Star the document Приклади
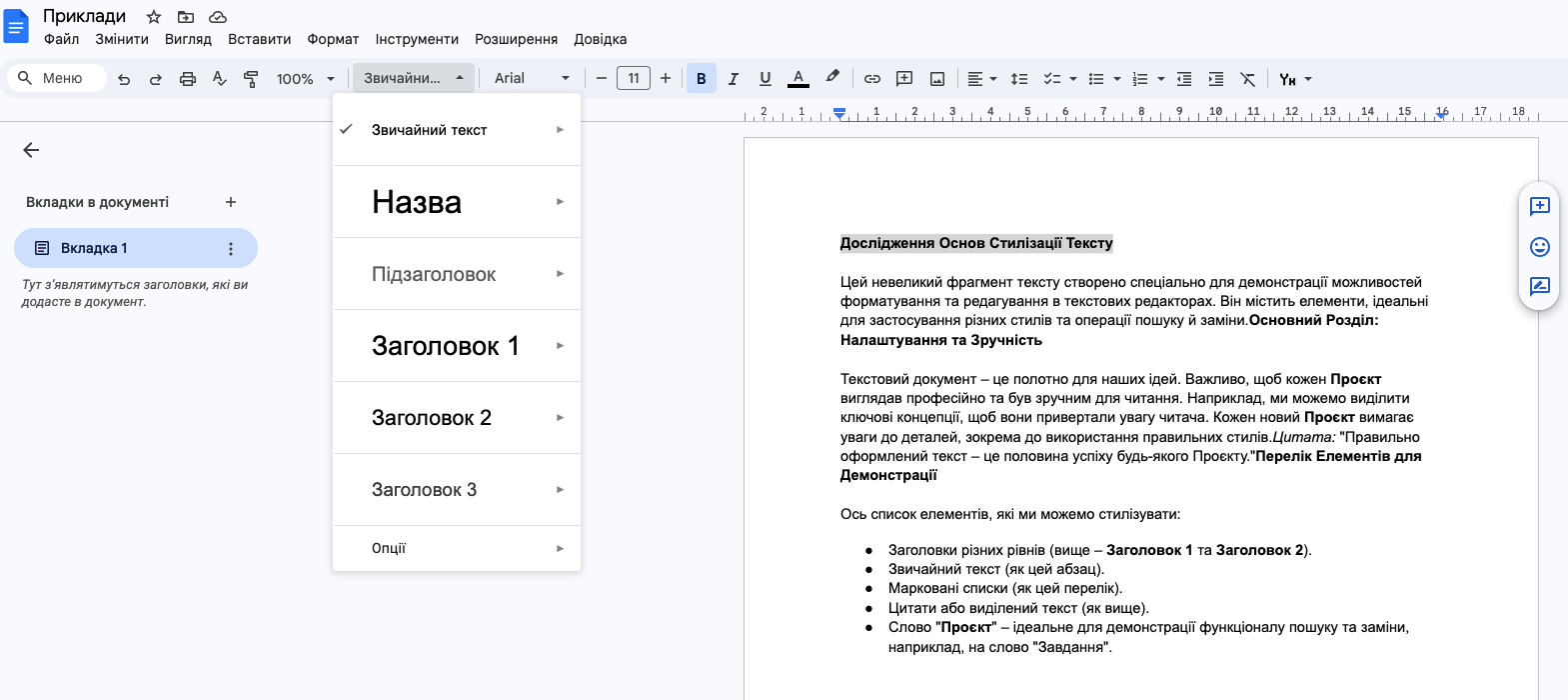1568x700 pixels. [154, 17]
